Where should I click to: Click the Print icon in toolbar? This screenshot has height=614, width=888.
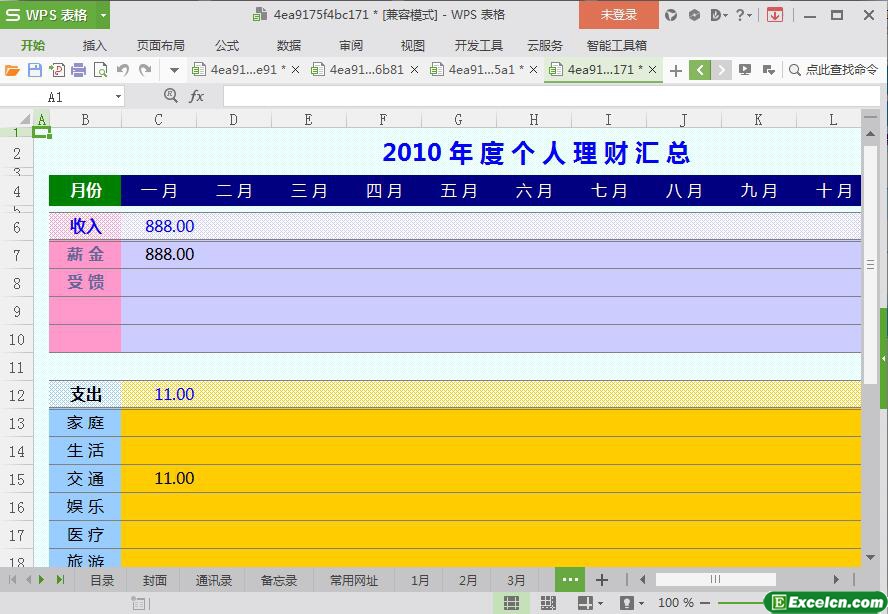click(x=78, y=70)
